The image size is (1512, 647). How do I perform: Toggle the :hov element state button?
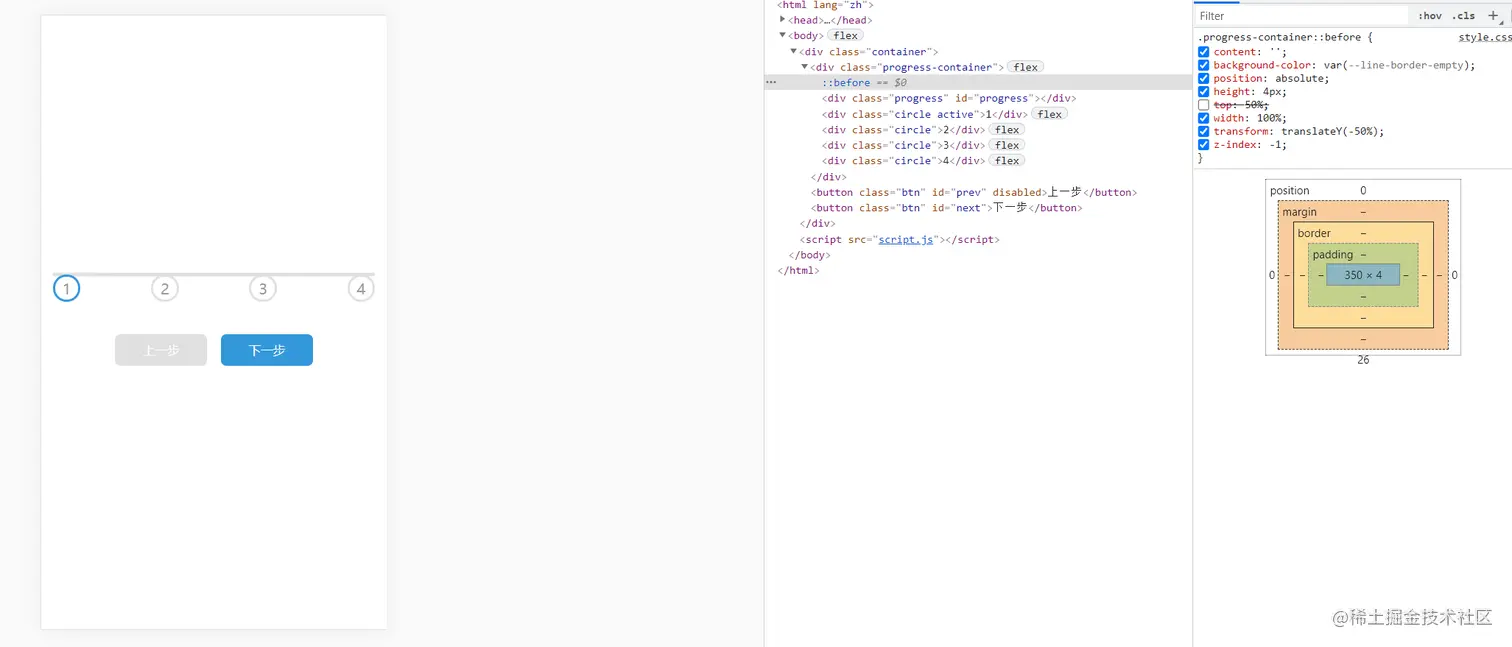(x=1430, y=16)
